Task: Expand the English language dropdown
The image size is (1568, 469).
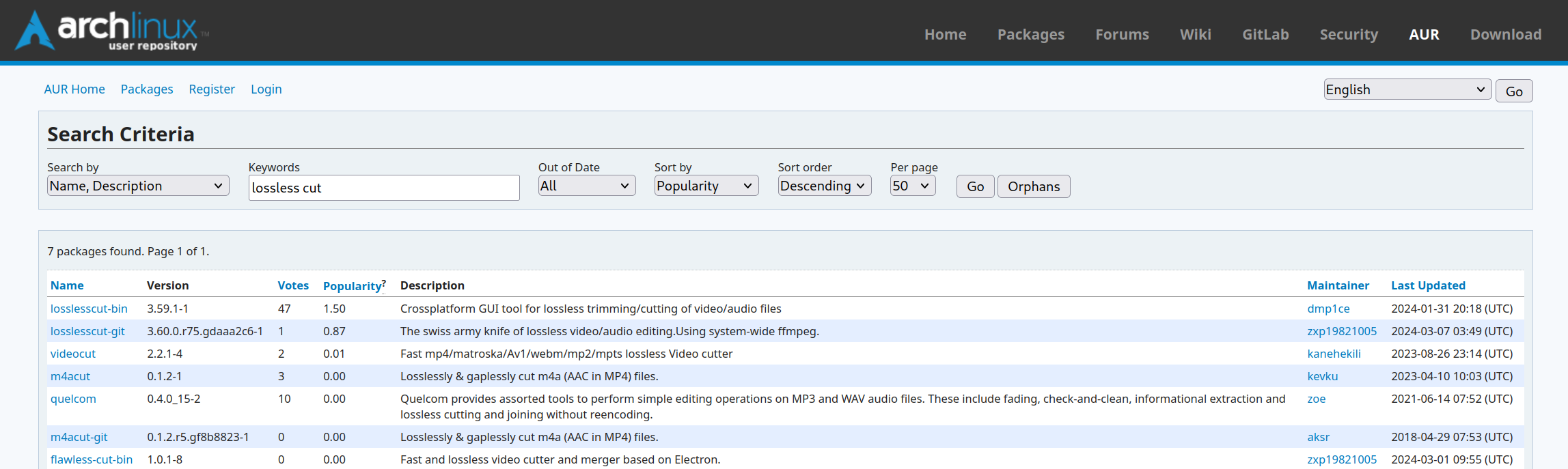Action: click(1407, 89)
